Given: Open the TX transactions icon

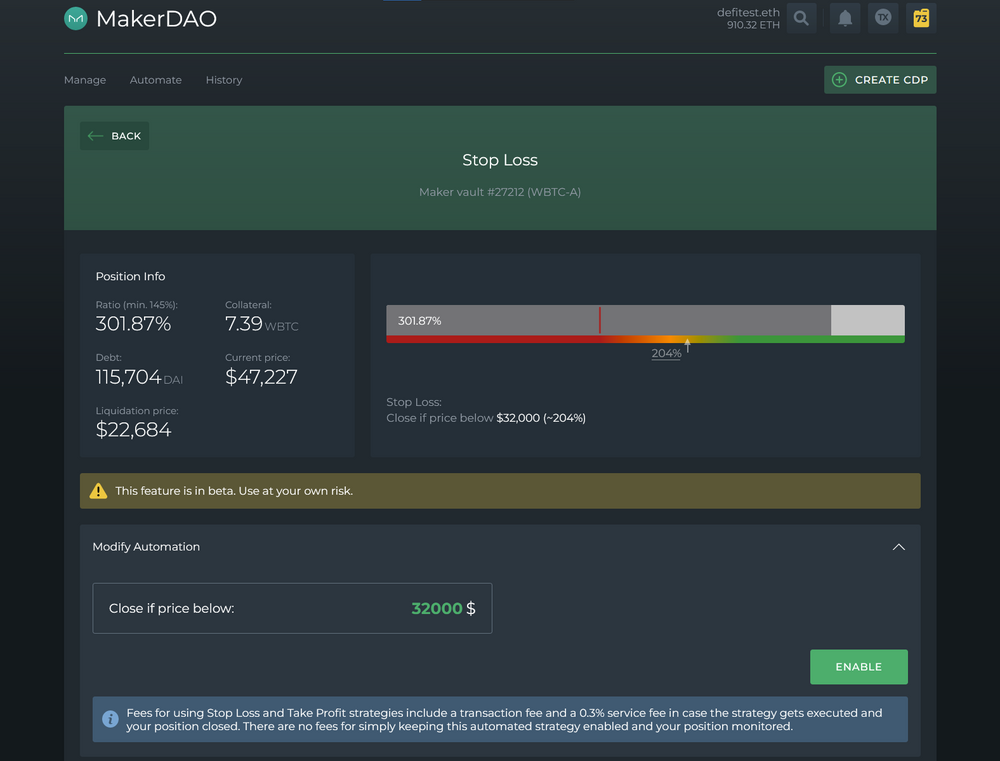Looking at the screenshot, I should (x=883, y=18).
